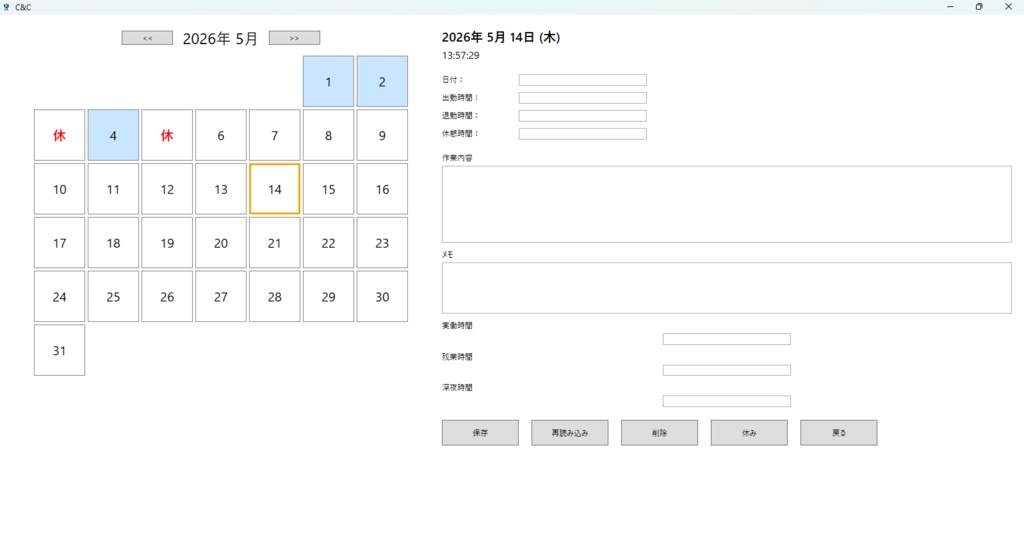Select today's day 14 with orange border

[274, 189]
